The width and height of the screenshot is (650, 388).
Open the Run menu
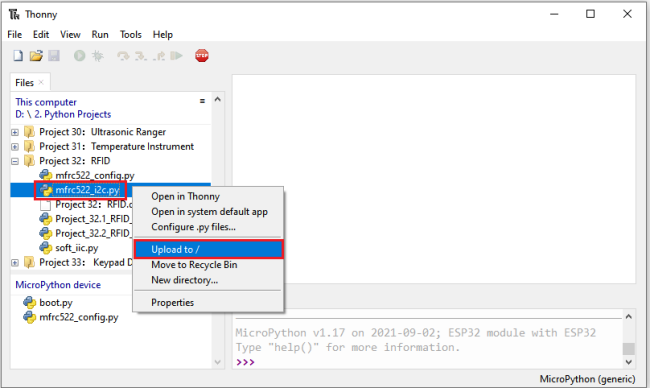(x=100, y=34)
